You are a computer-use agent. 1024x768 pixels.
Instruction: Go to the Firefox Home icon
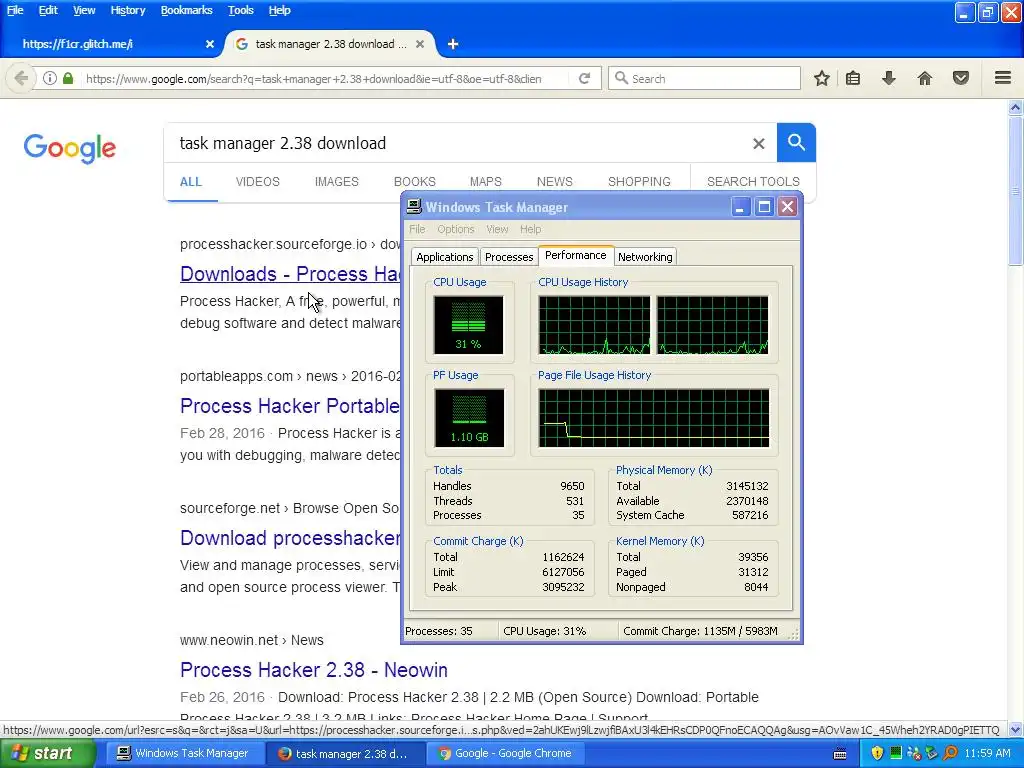pos(925,78)
